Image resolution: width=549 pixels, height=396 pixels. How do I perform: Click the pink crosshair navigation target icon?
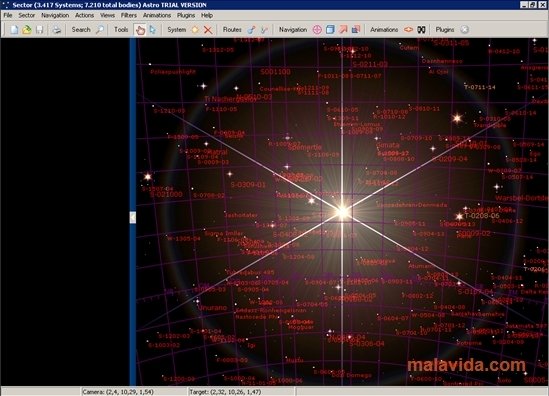point(317,30)
